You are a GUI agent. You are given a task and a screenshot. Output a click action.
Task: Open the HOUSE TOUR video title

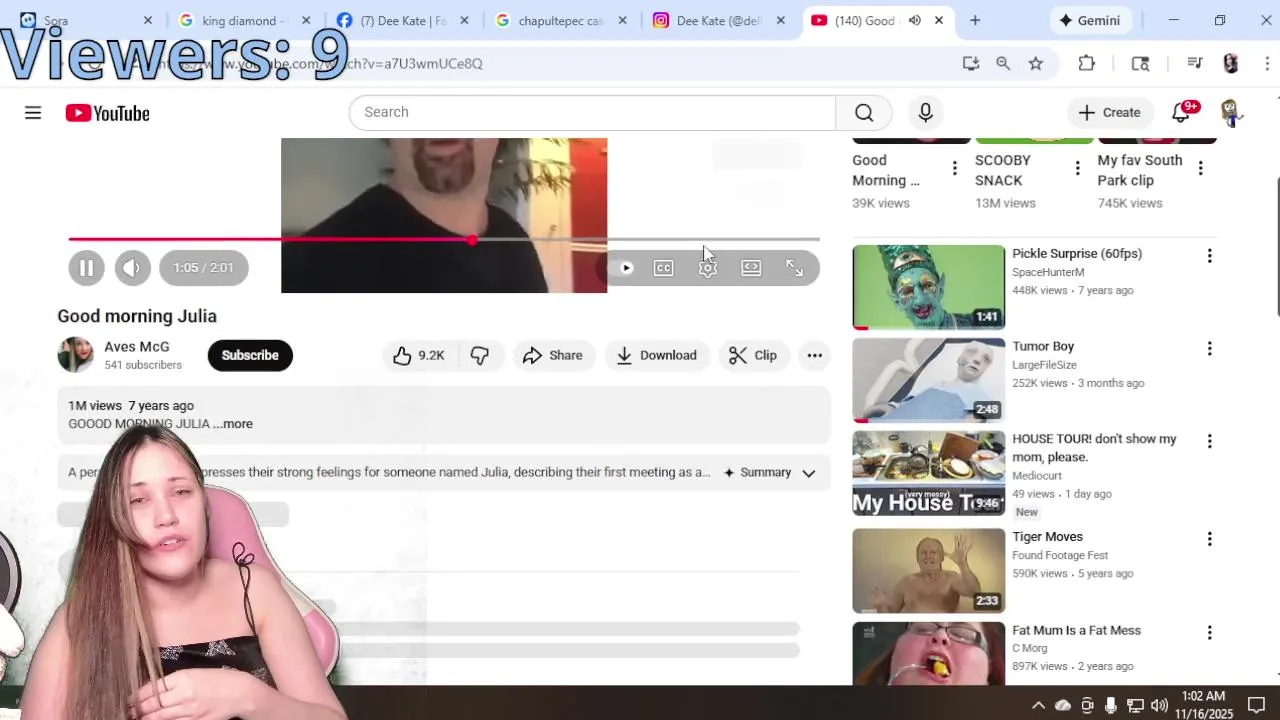tap(1094, 448)
